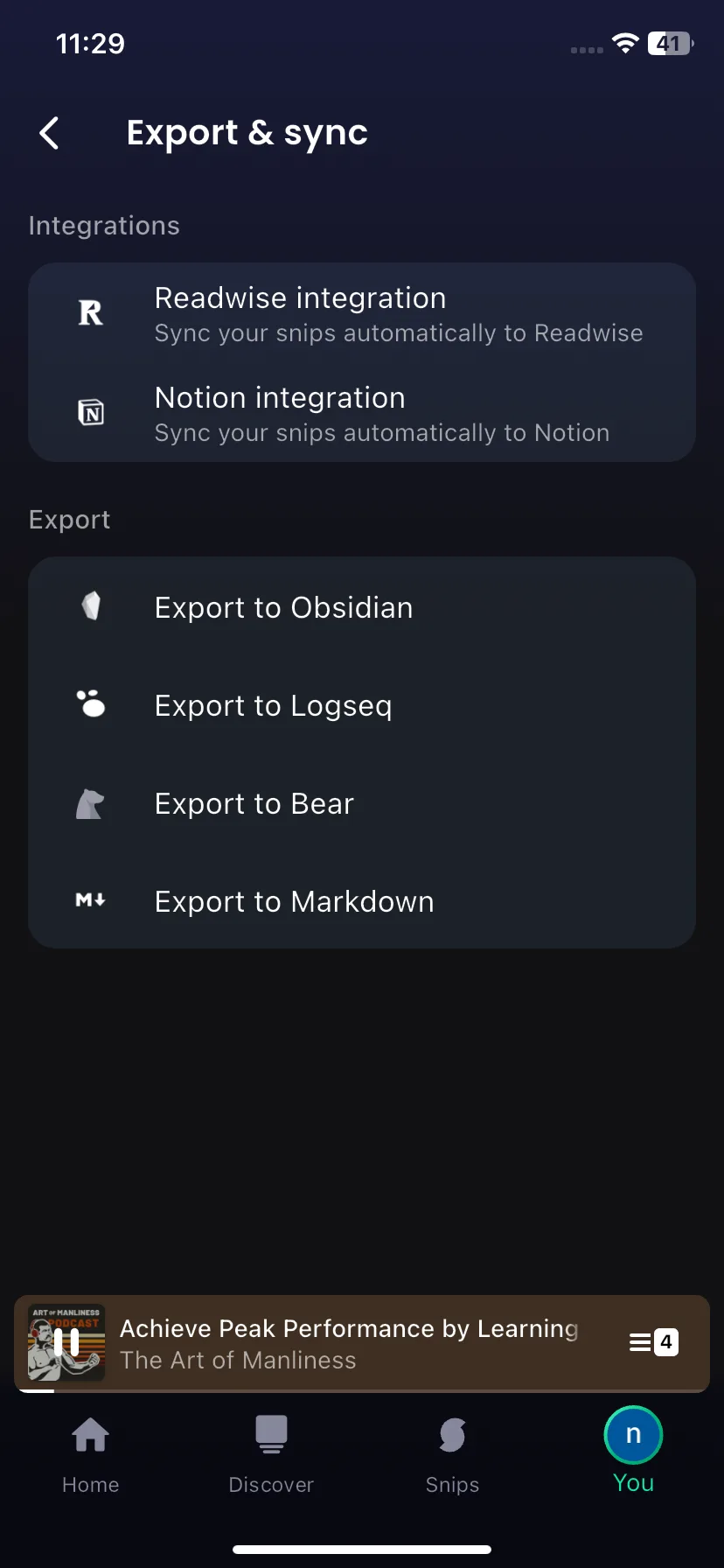Switch to the Home tab
The image size is (724, 1568).
point(91,1454)
